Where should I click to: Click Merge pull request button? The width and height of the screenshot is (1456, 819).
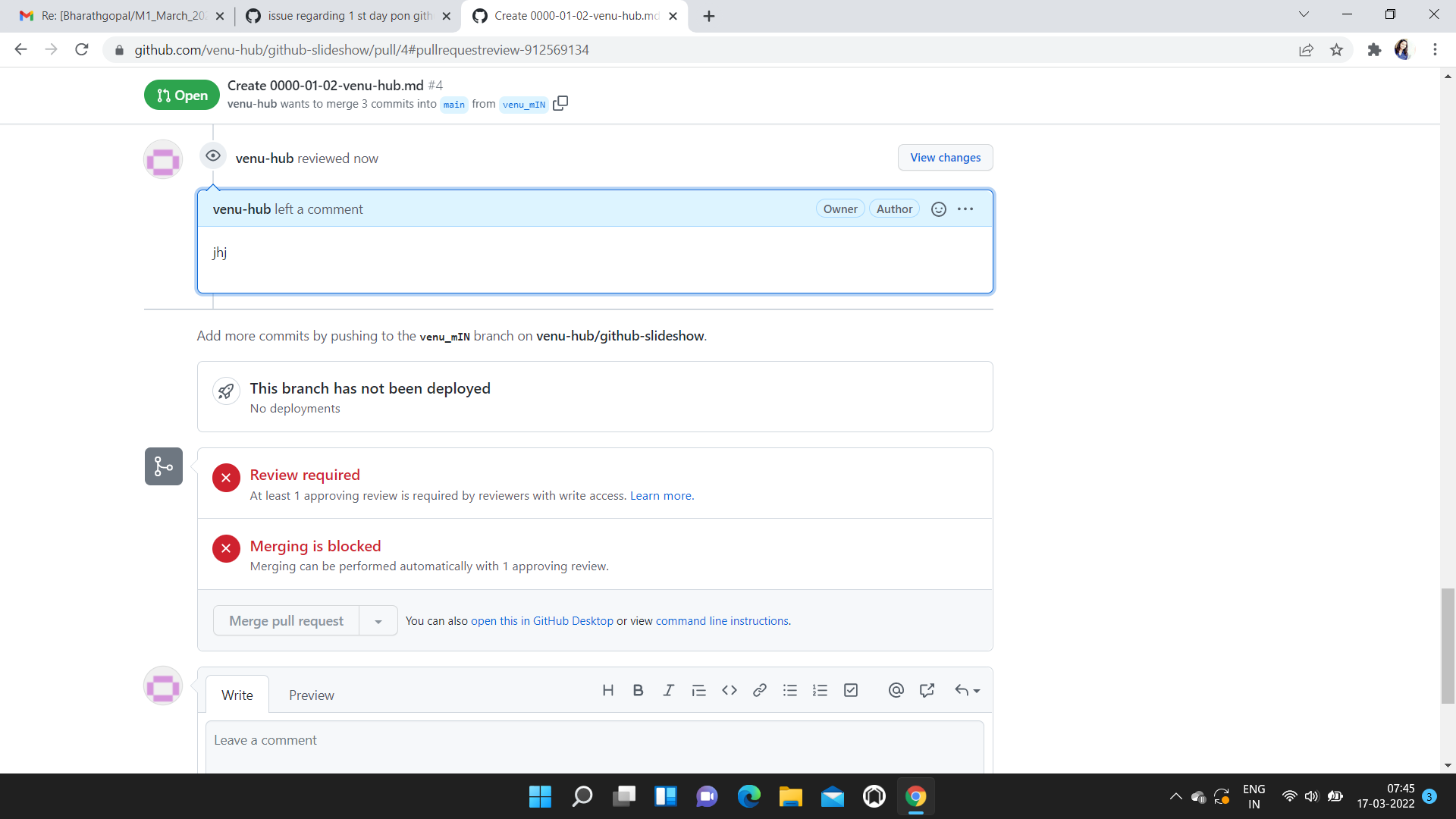(x=286, y=621)
